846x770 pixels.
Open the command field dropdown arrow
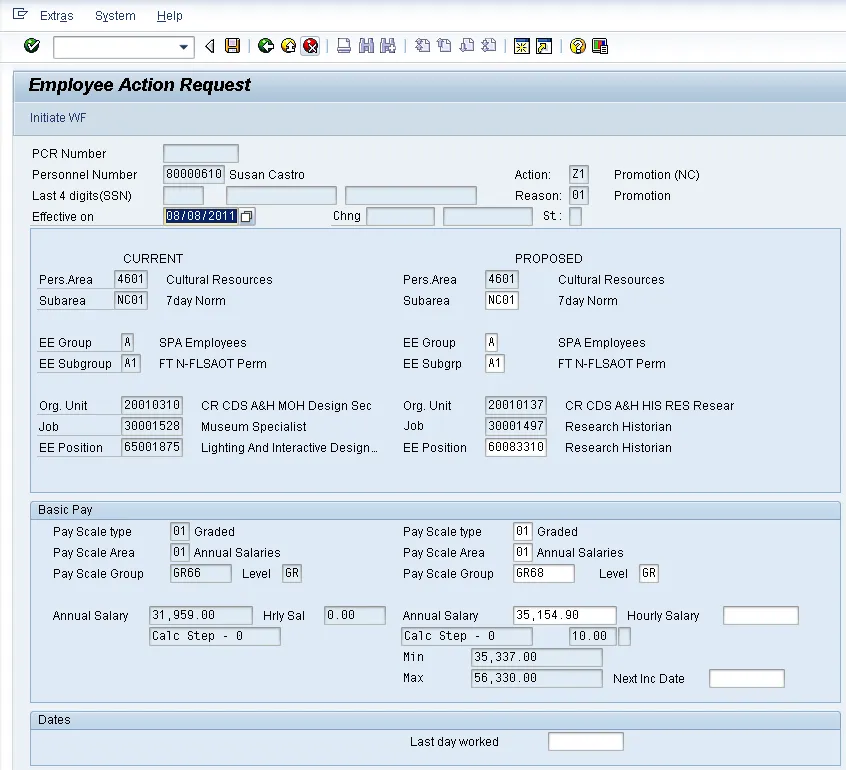(183, 47)
